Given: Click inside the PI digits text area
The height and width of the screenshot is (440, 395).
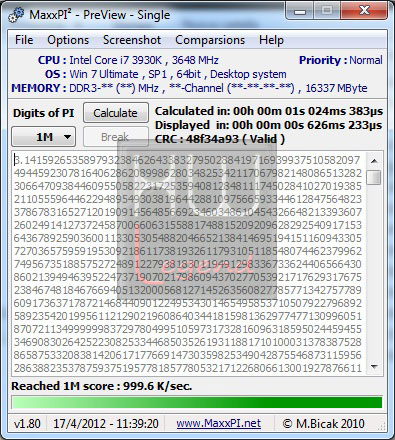Looking at the screenshot, I should tap(188, 264).
